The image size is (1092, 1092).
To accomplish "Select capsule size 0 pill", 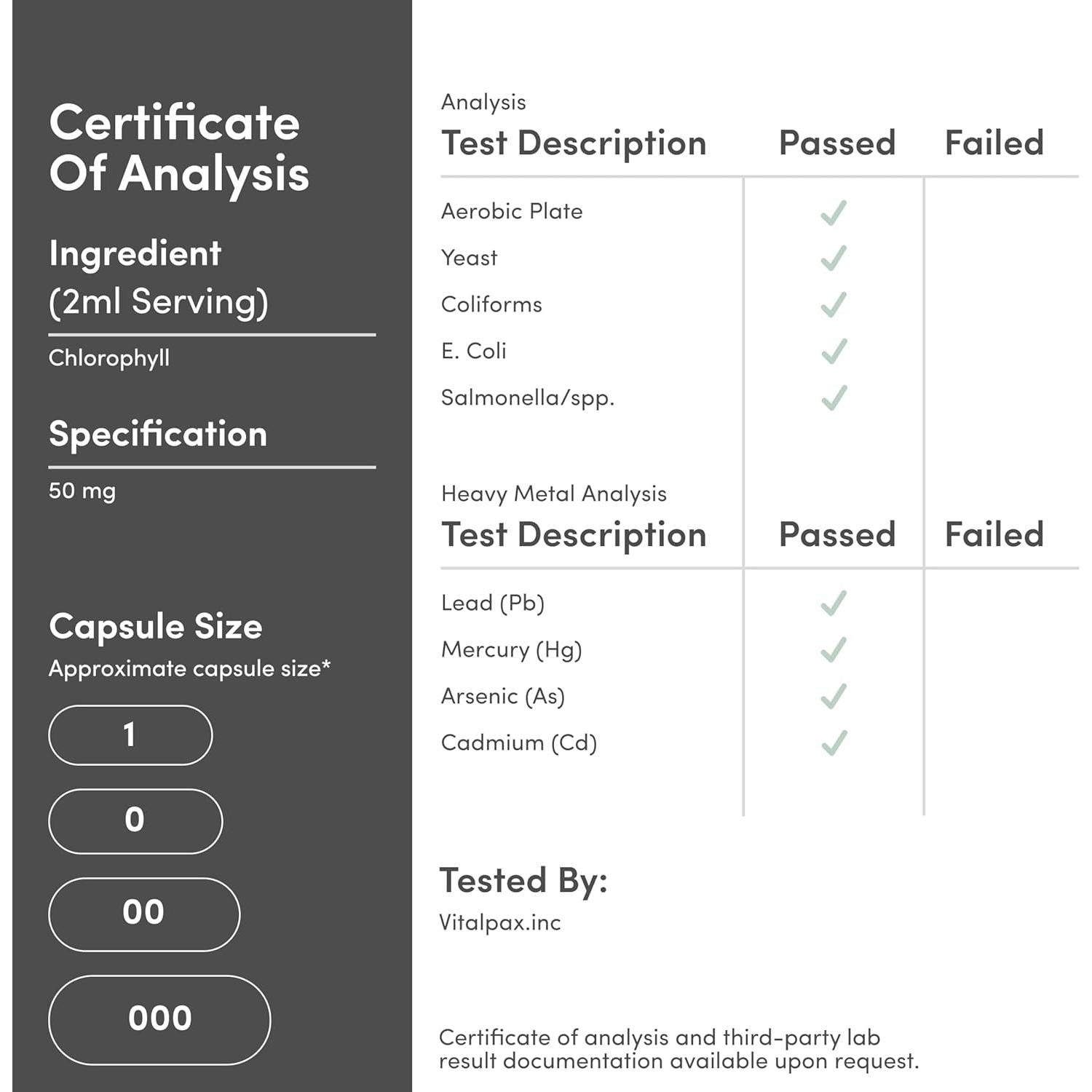I will coord(135,821).
